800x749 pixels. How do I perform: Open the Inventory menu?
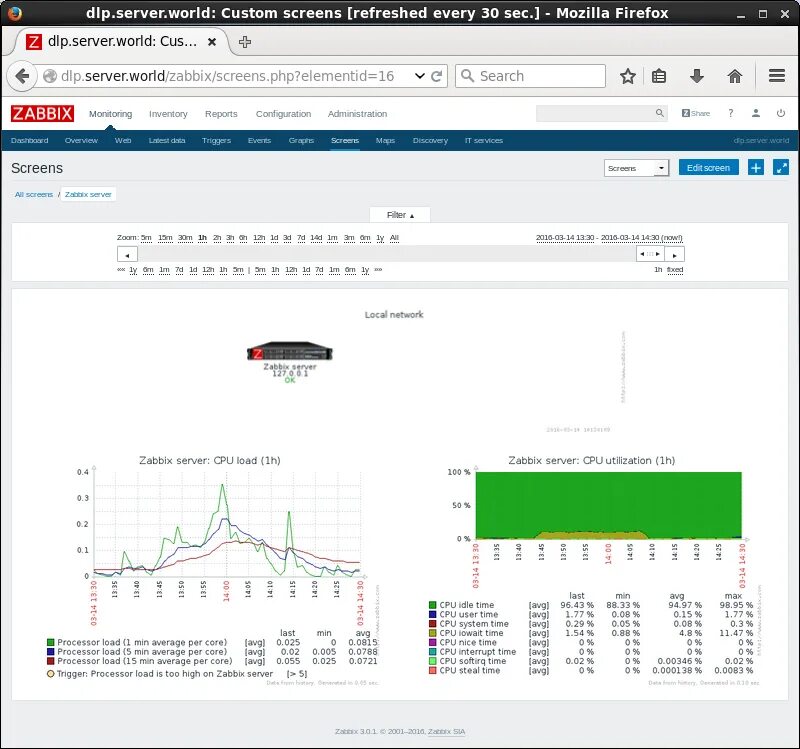[168, 114]
